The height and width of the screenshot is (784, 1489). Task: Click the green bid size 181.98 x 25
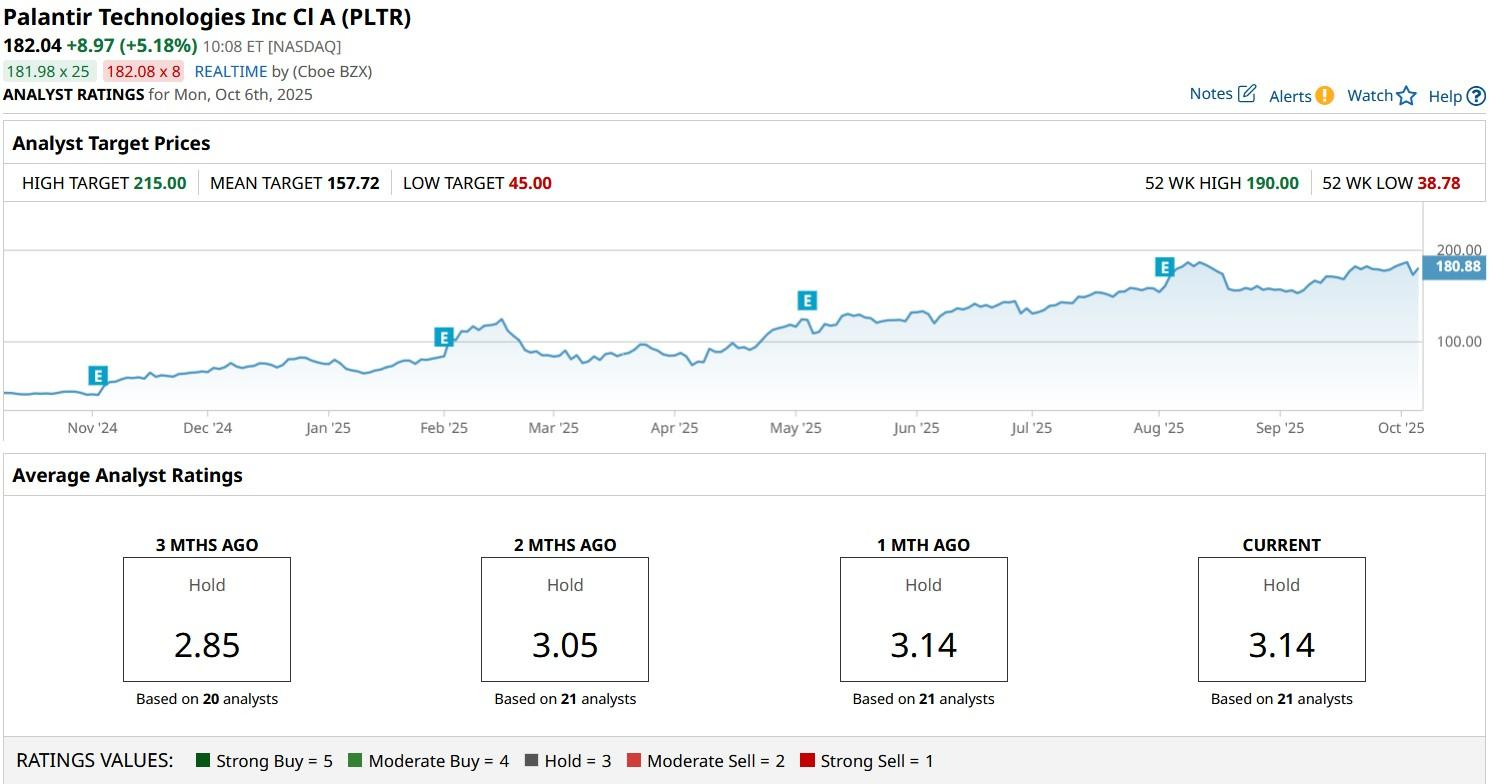[x=48, y=71]
